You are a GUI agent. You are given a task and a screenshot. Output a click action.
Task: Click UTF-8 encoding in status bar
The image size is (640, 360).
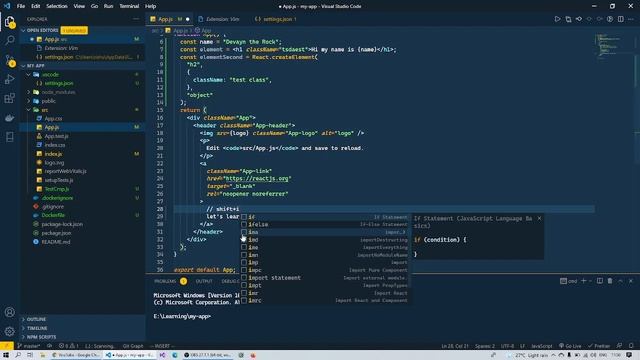[507, 346]
